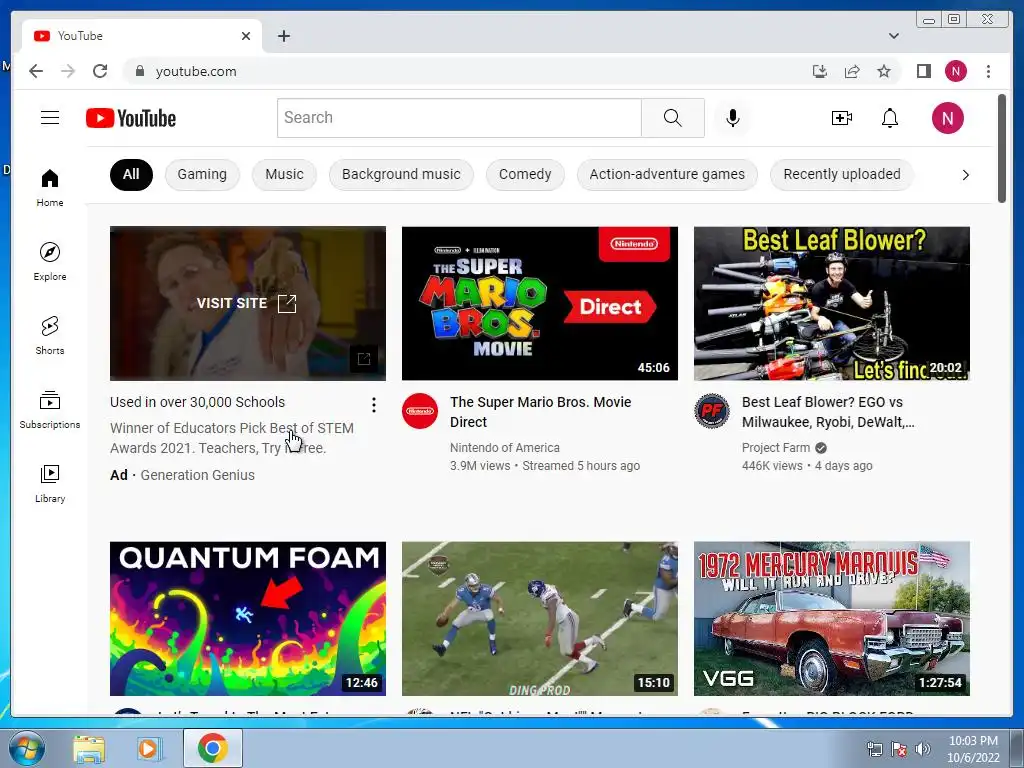Image resolution: width=1024 pixels, height=768 pixels.
Task: Open Subscriptions in the sidebar
Action: tap(50, 409)
